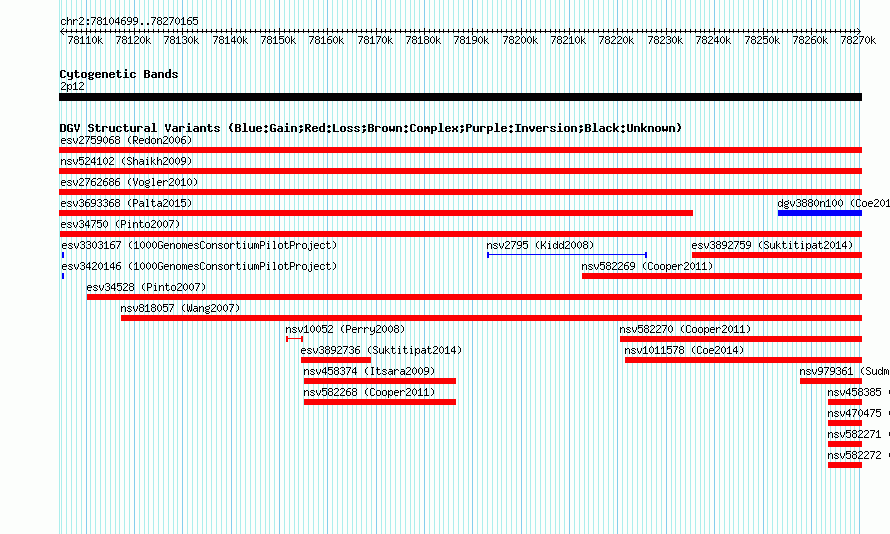Click the small red nsv10052 span marker
The image size is (890, 534).
295,339
